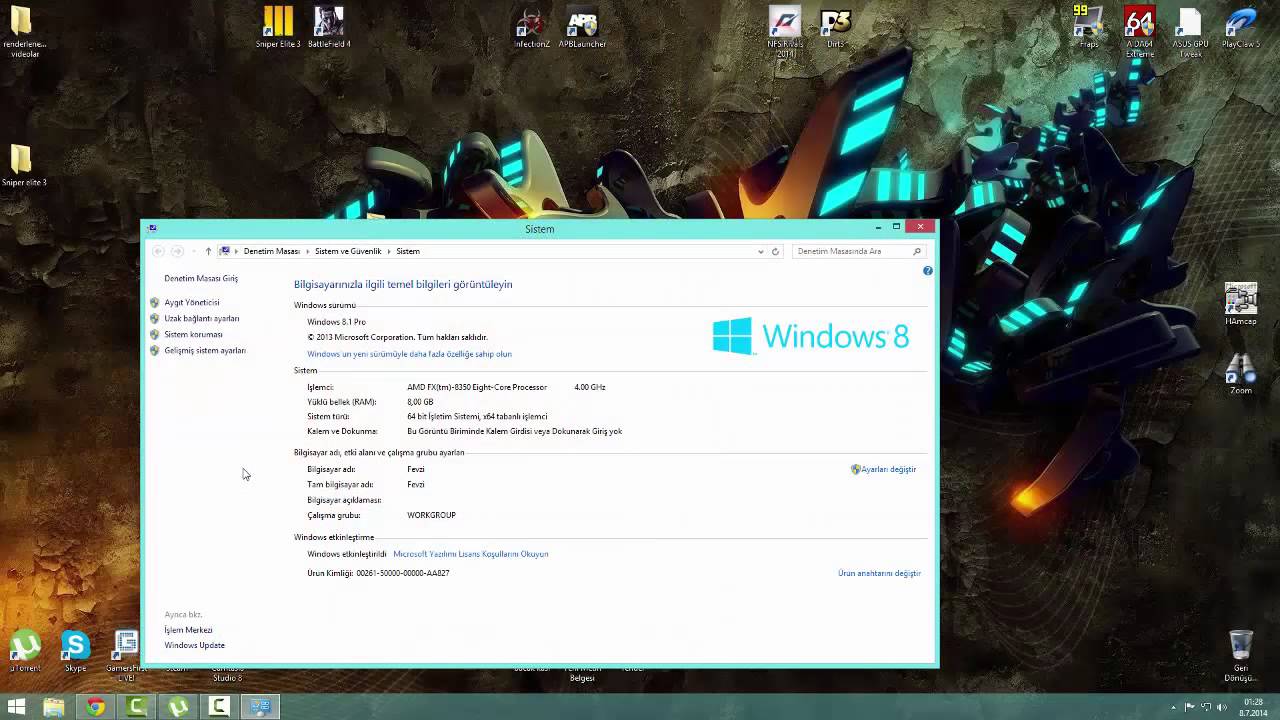Open the Sniper elite 3 folder icon
The width and height of the screenshot is (1280, 720).
[x=23, y=165]
